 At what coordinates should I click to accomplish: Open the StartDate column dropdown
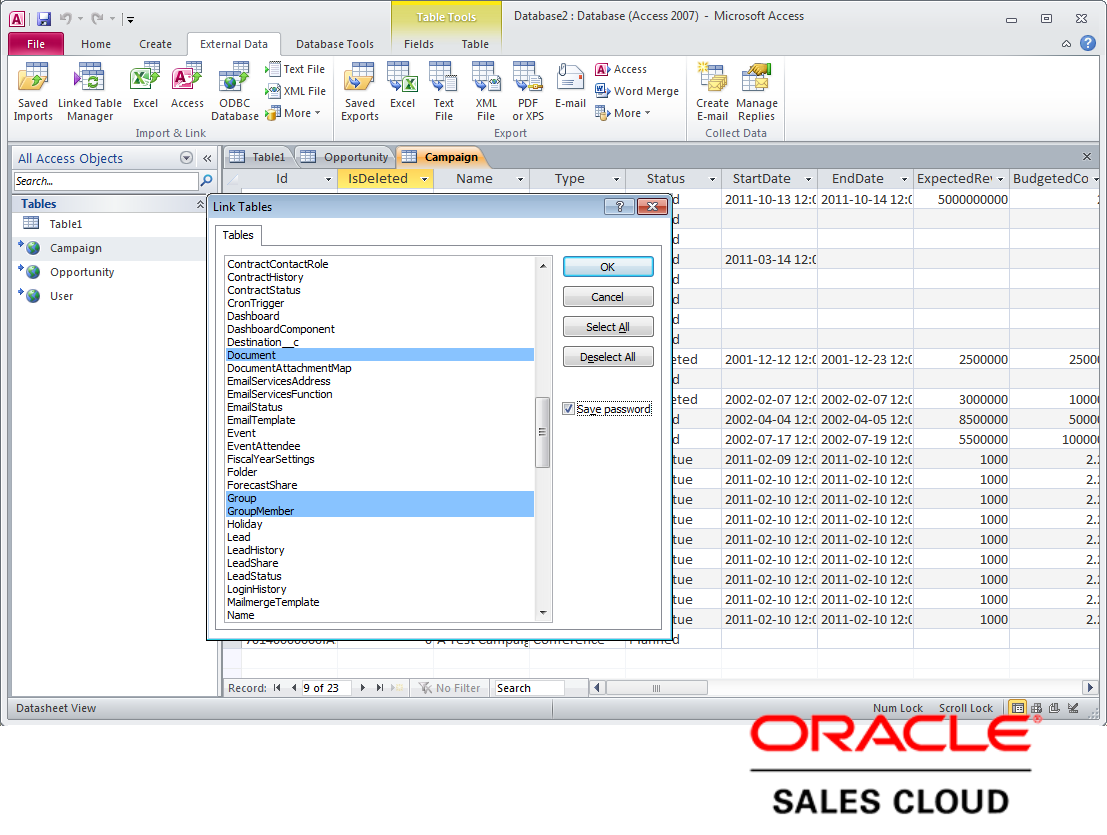tap(808, 179)
